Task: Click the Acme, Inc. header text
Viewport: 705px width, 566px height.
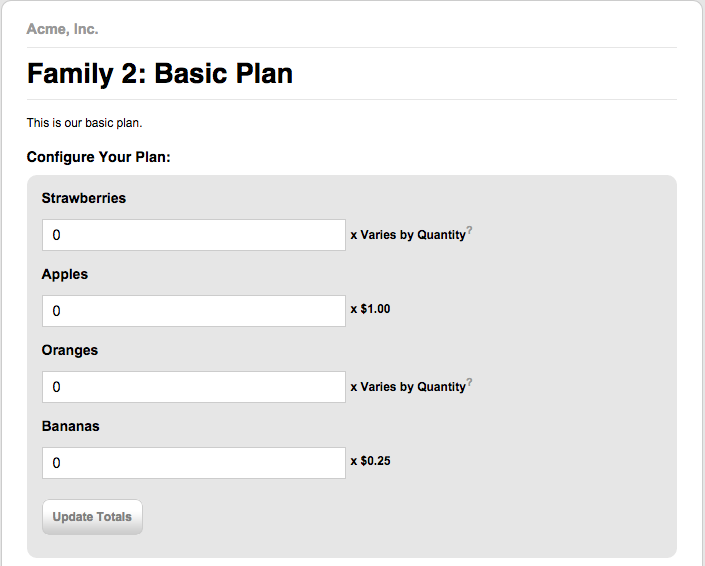Action: (62, 29)
